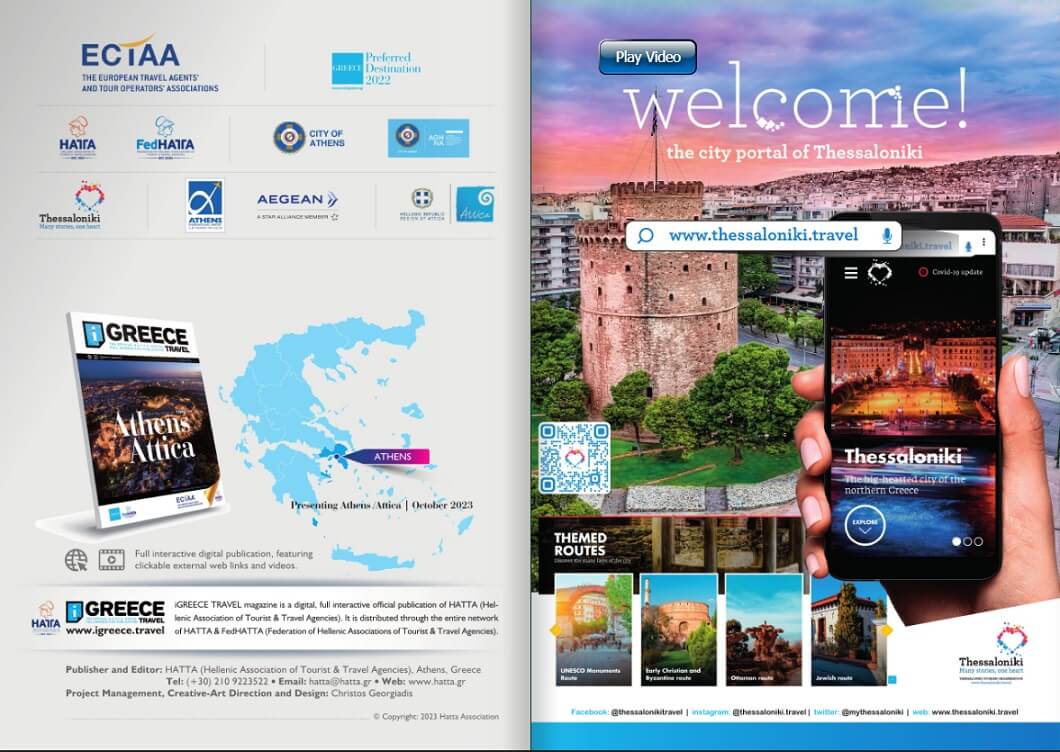
Task: Expand the Explore circle with down chevron
Action: (x=864, y=526)
